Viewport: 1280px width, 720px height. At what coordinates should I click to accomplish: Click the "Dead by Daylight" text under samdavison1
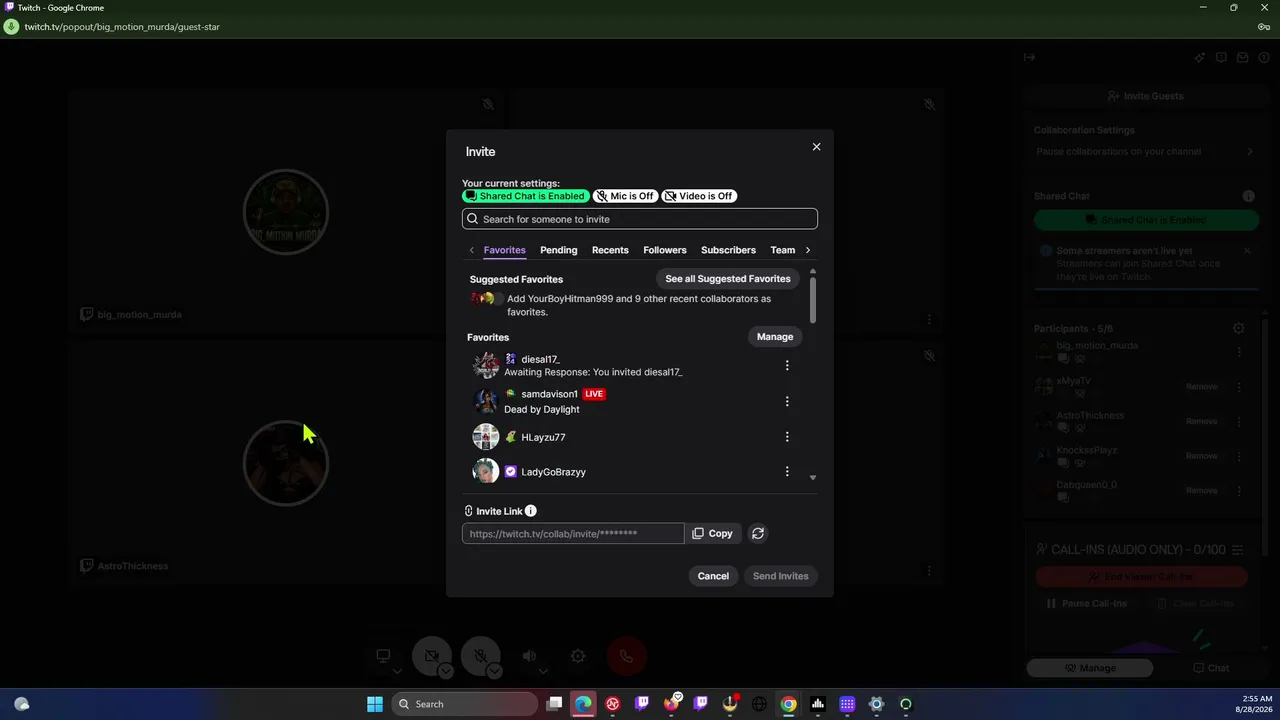pyautogui.click(x=542, y=409)
